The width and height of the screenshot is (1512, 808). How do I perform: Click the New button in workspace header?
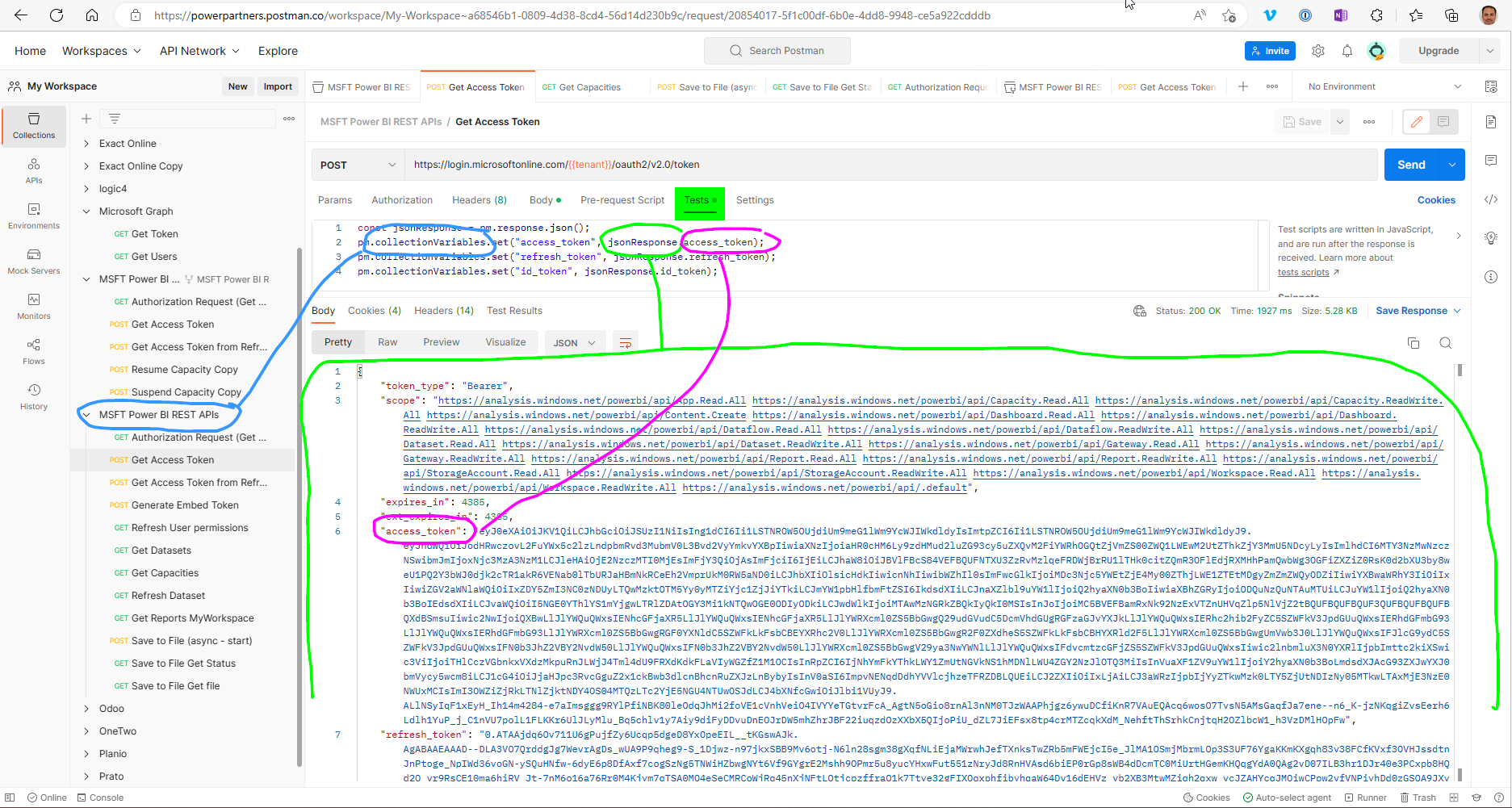[x=237, y=86]
